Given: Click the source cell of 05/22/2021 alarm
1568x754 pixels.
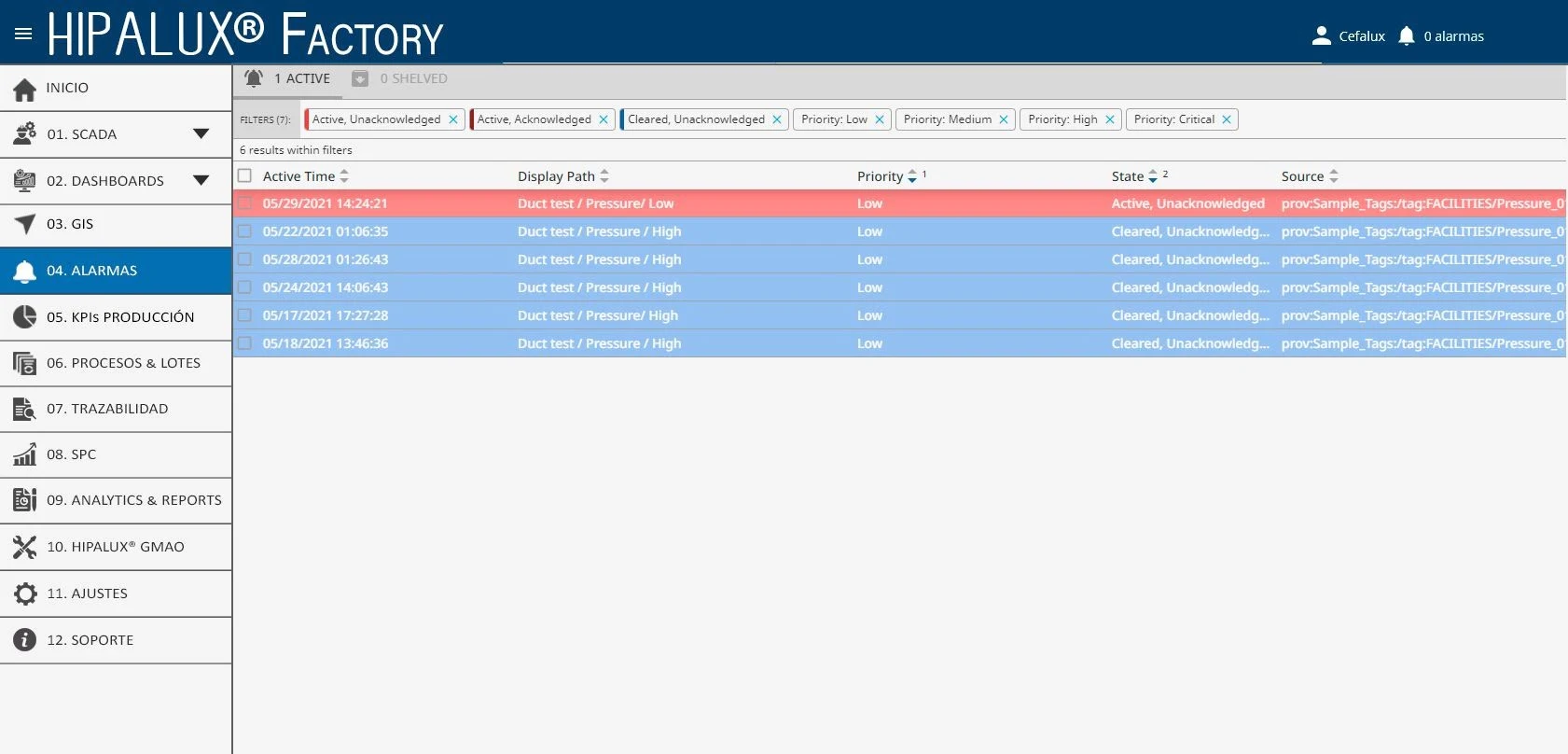Looking at the screenshot, I should [x=1423, y=231].
